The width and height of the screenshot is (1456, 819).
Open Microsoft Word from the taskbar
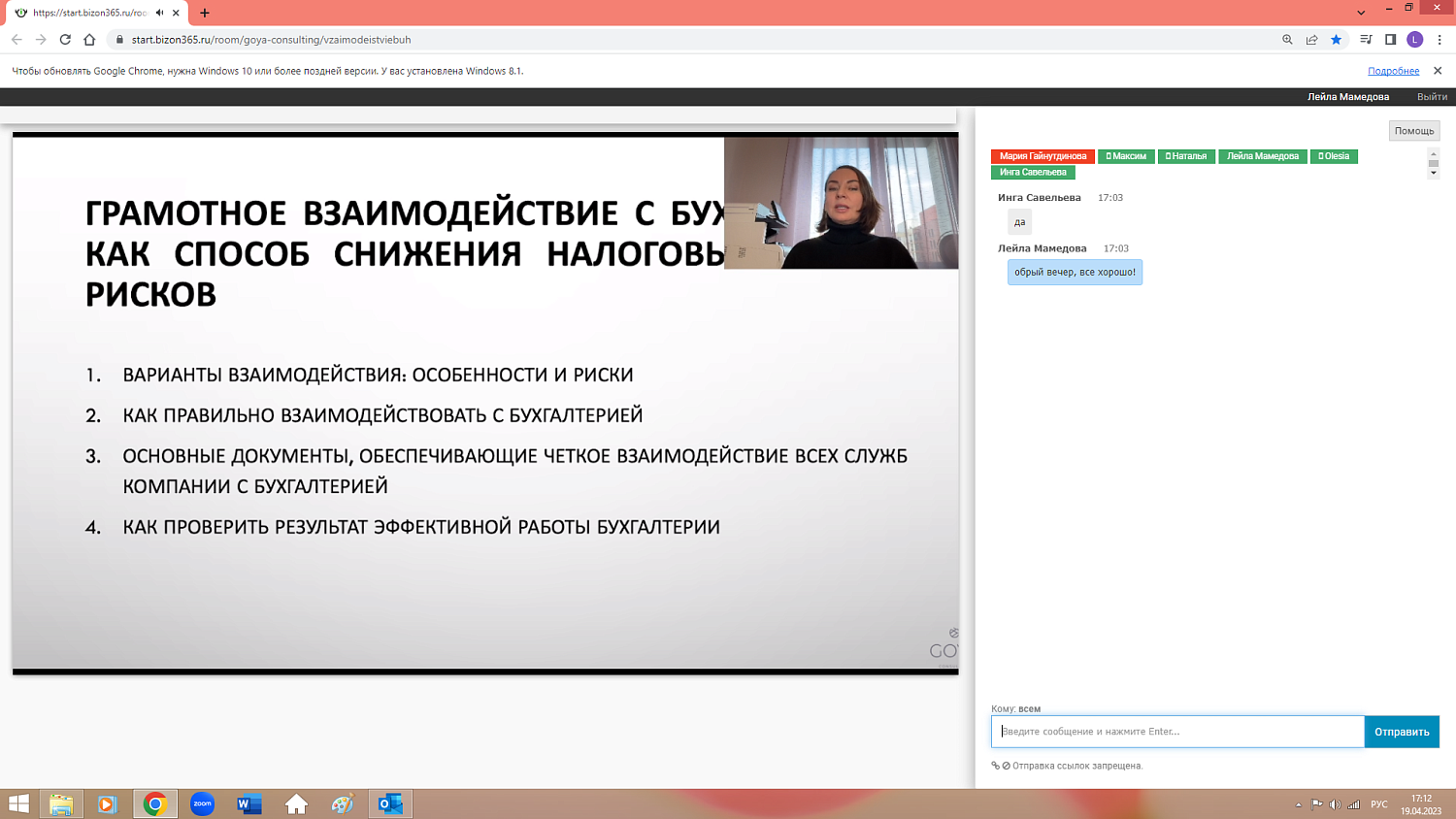(248, 803)
